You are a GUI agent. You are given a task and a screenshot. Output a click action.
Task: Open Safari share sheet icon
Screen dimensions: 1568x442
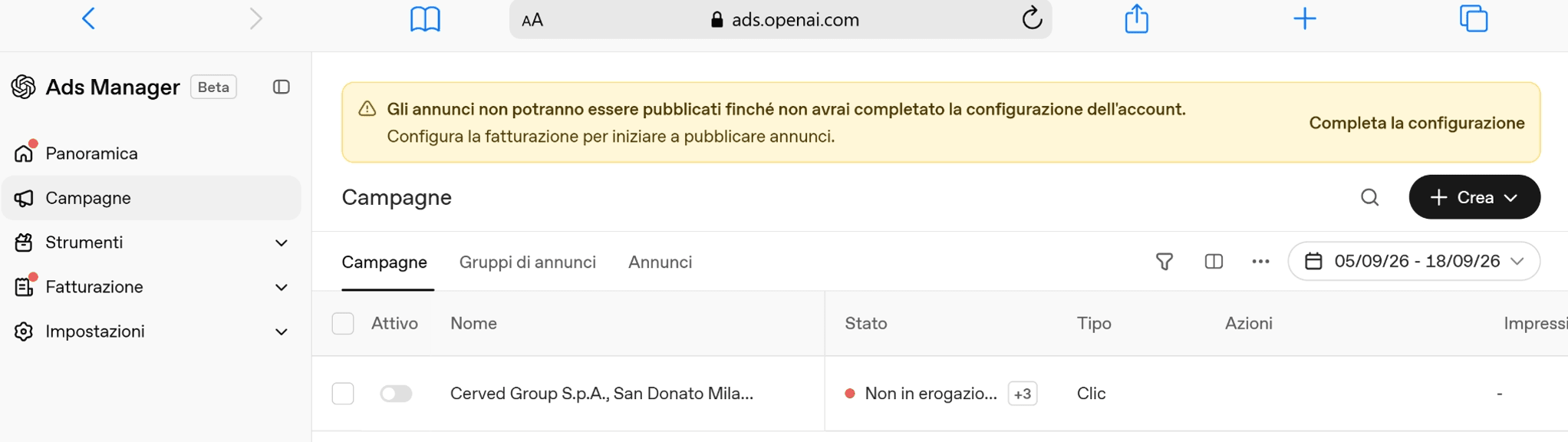point(1136,18)
